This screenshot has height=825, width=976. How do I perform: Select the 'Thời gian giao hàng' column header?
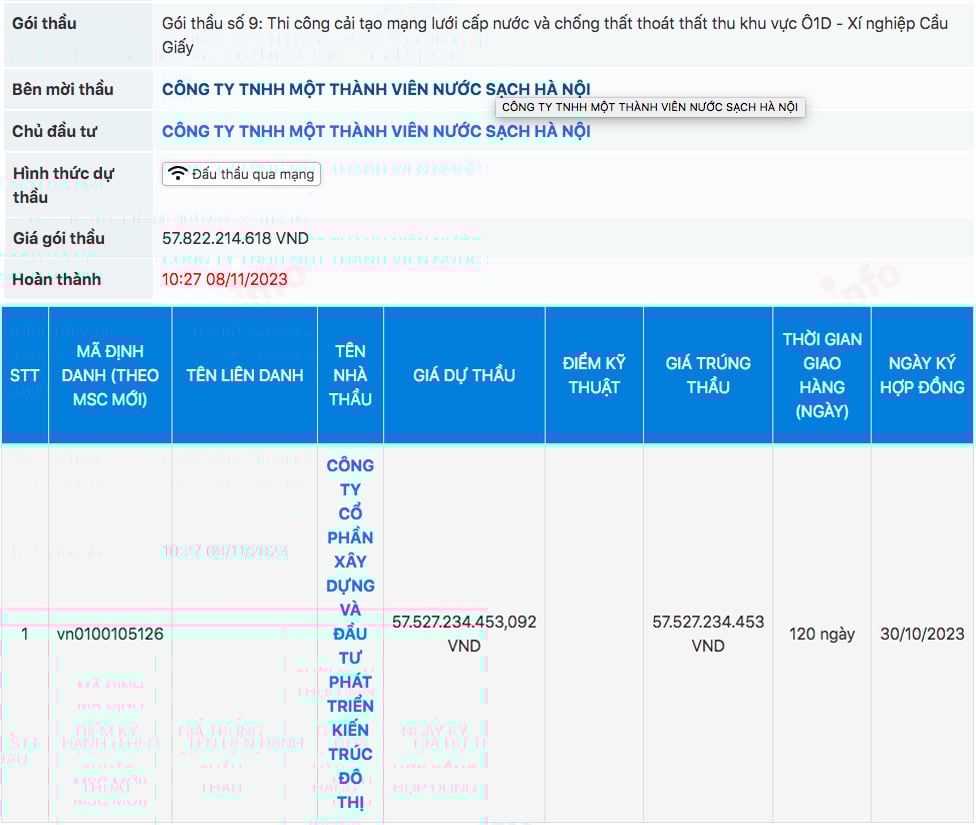pyautogui.click(x=822, y=375)
